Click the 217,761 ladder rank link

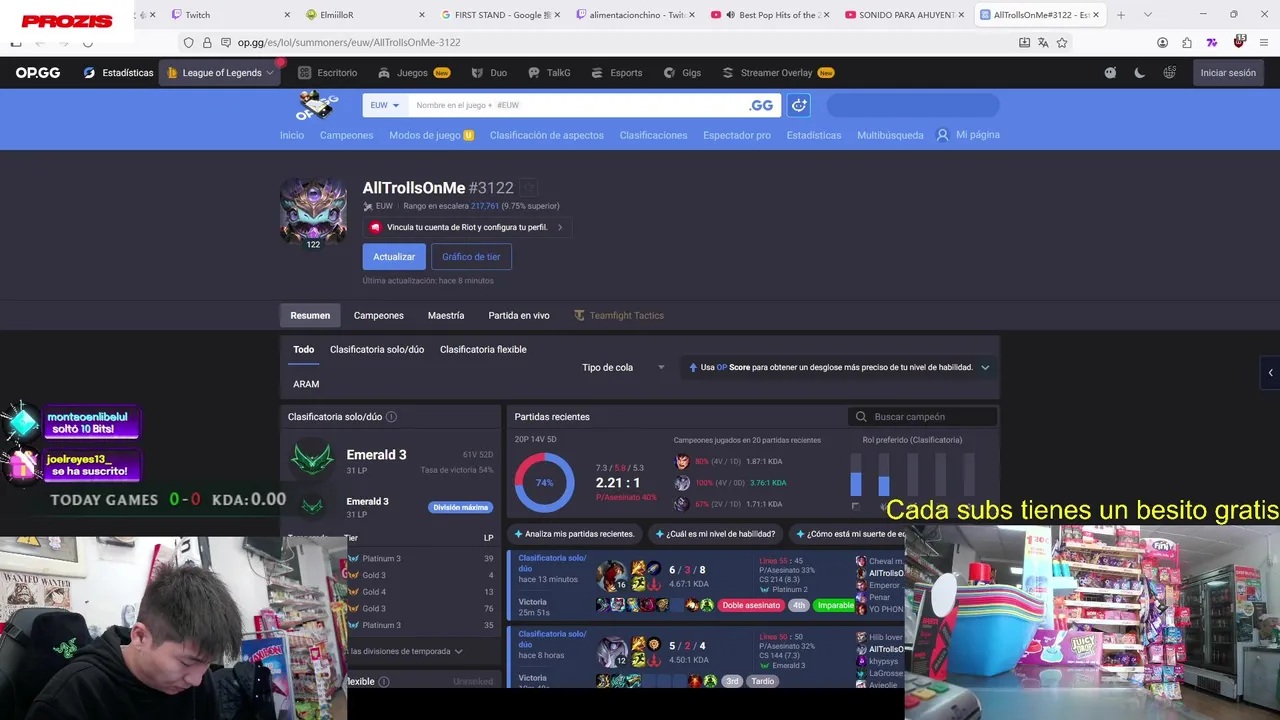(484, 206)
